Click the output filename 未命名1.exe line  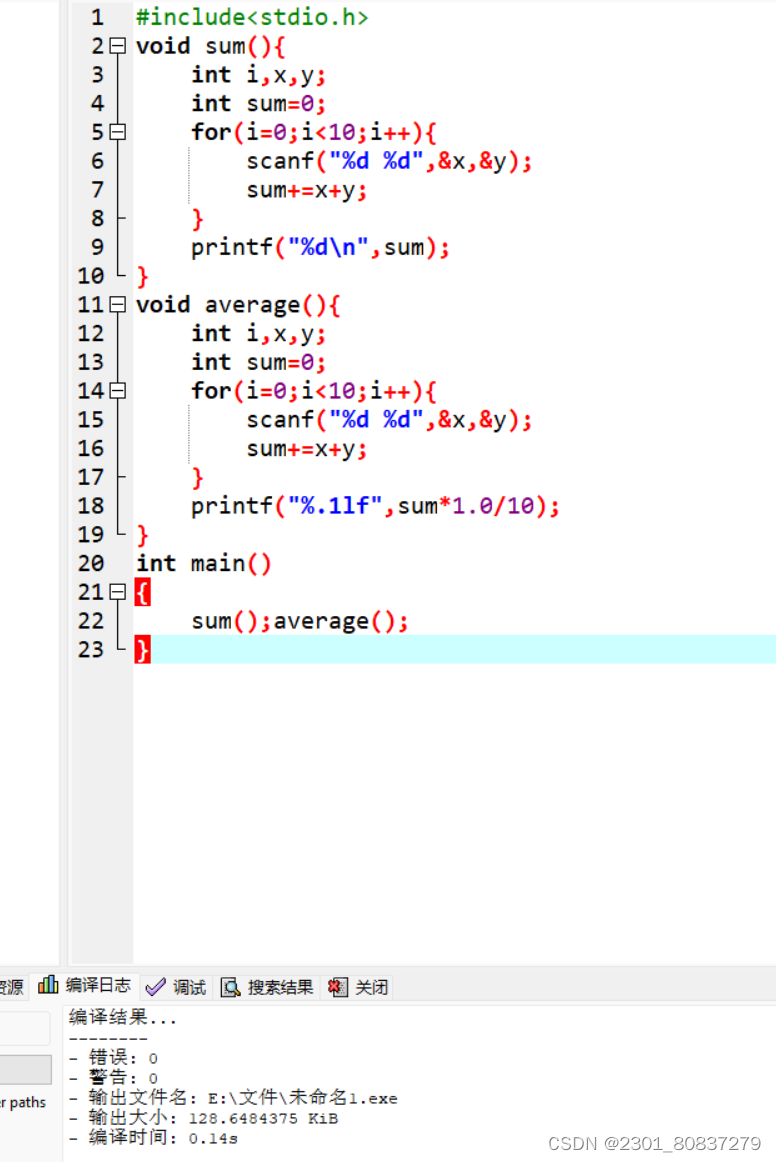click(x=233, y=1098)
